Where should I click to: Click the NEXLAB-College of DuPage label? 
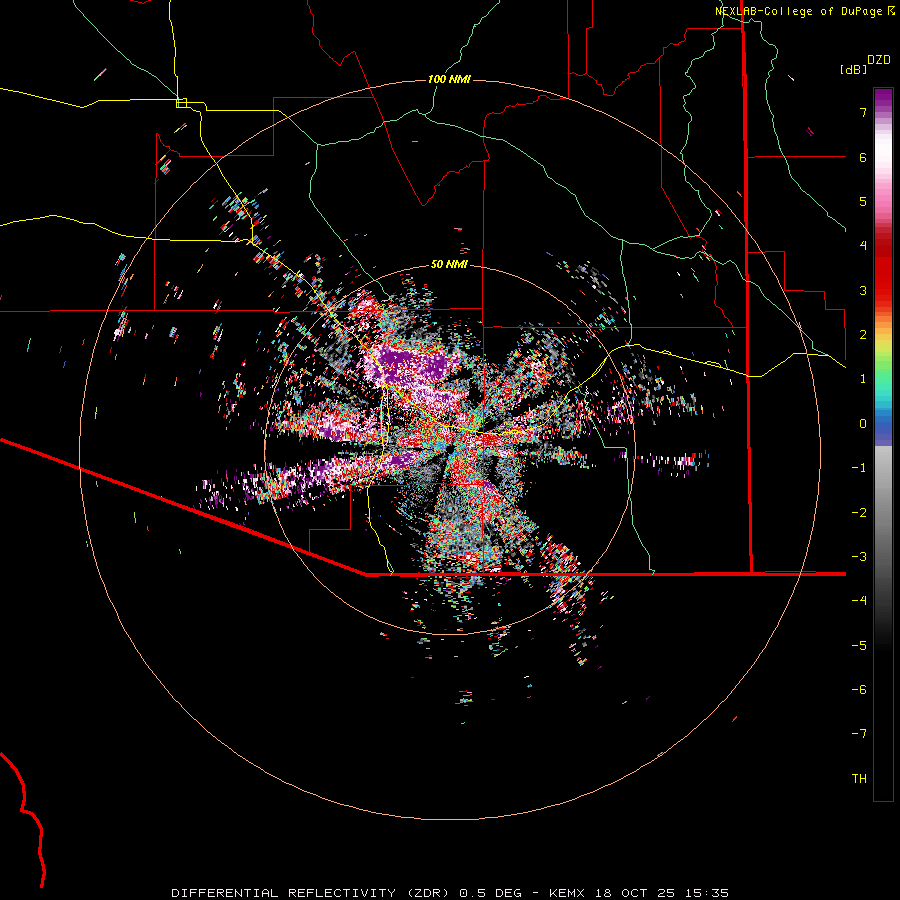(798, 11)
